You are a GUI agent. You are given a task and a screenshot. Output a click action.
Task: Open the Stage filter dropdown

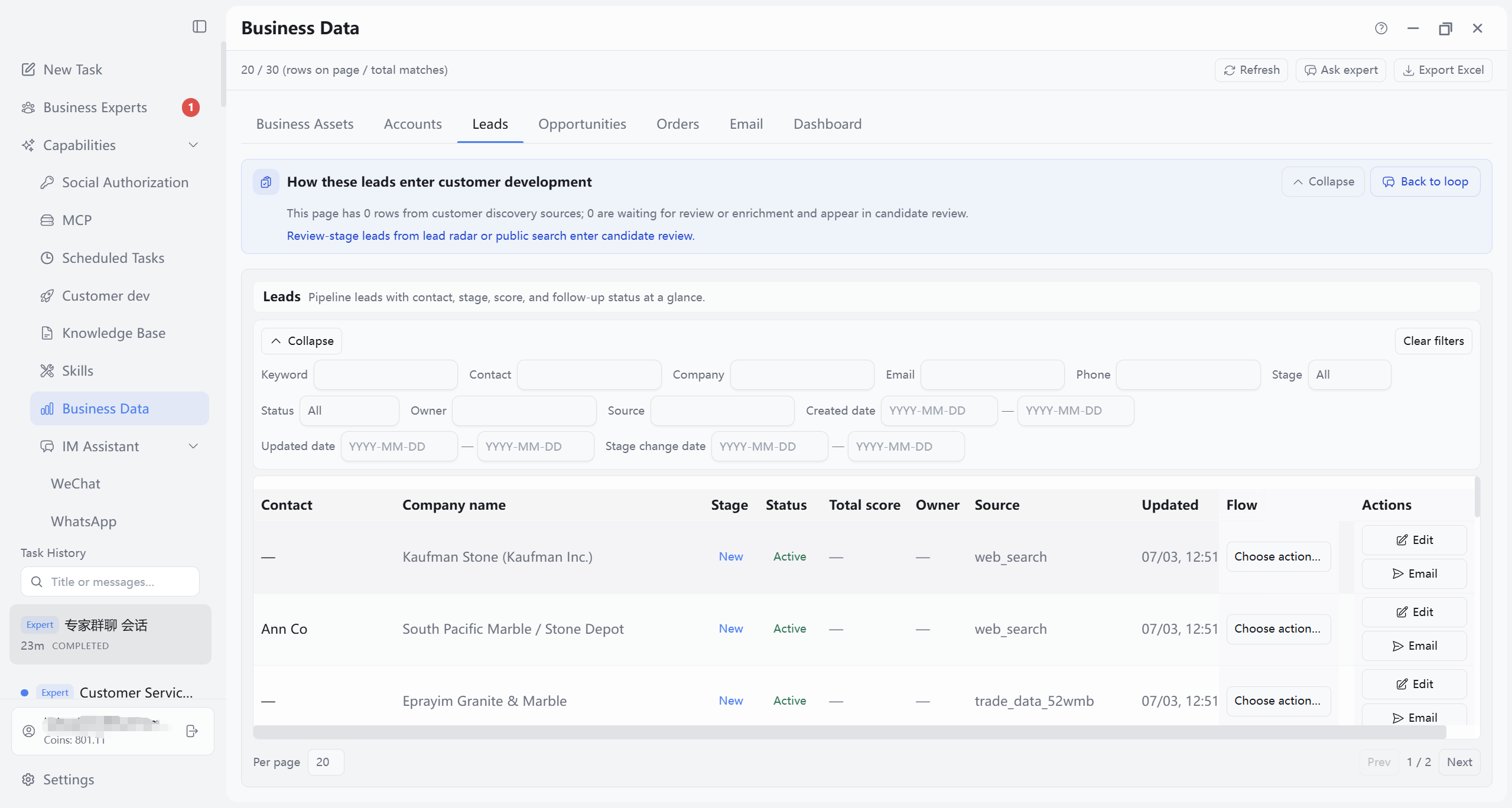tap(1350, 375)
